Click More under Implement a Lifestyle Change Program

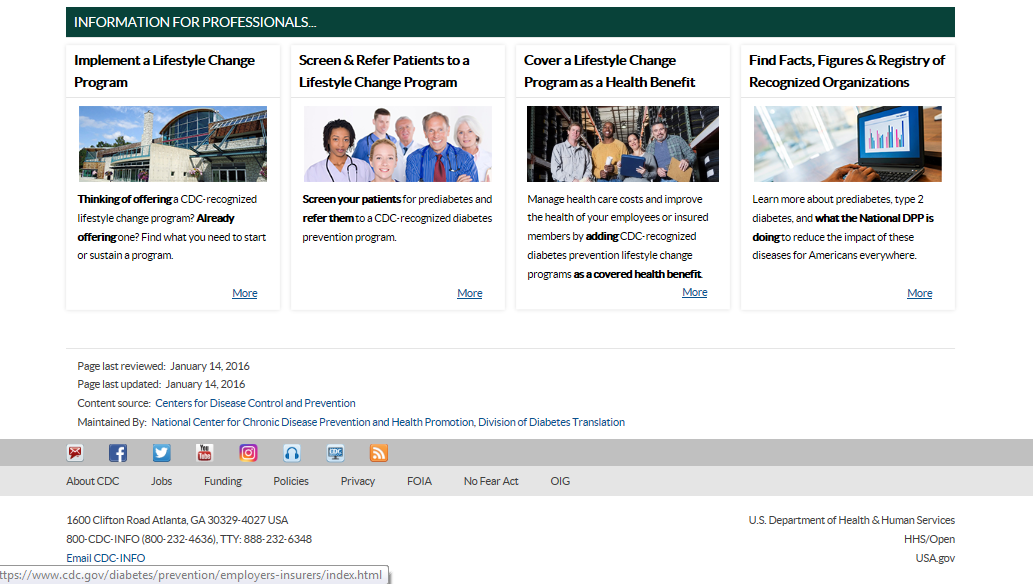244,293
